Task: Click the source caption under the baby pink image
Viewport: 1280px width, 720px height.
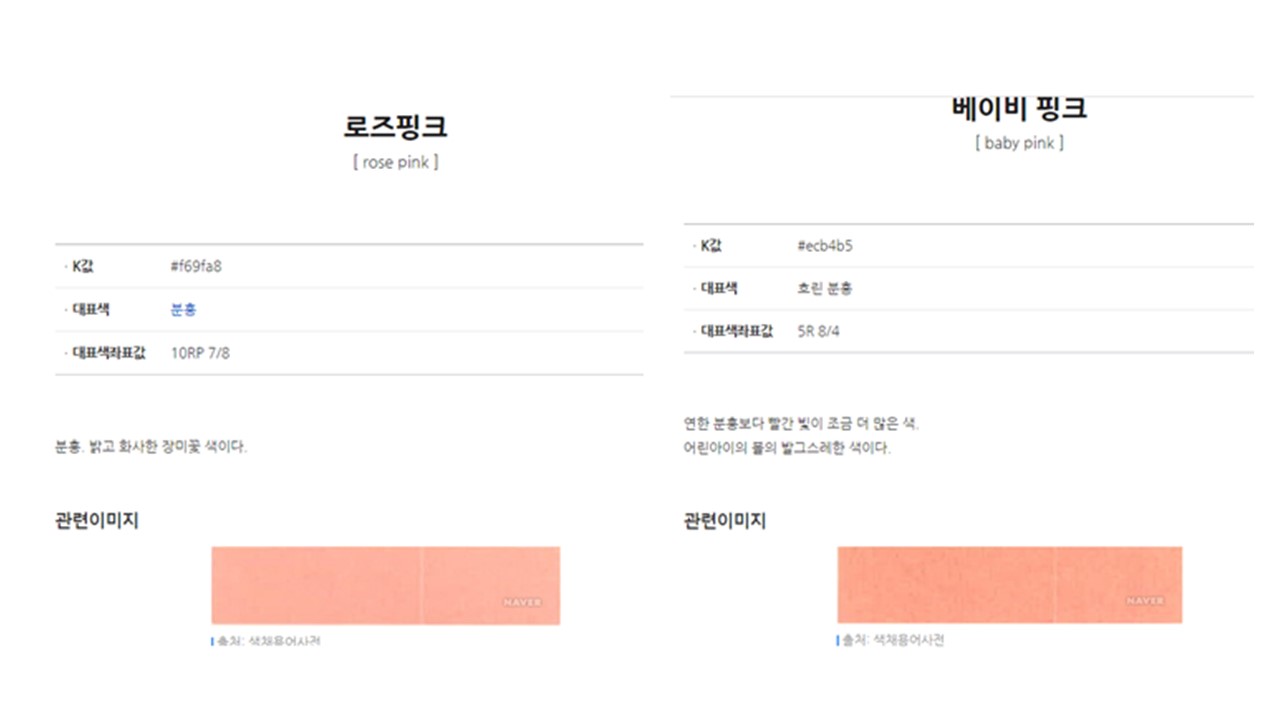Action: tap(892, 641)
